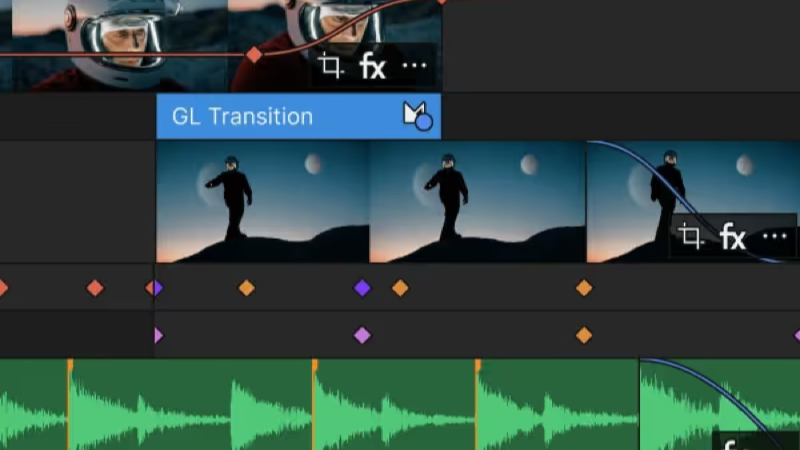Select orange keyframe in lower keyframe row
This screenshot has height=450, width=800.
click(x=584, y=336)
